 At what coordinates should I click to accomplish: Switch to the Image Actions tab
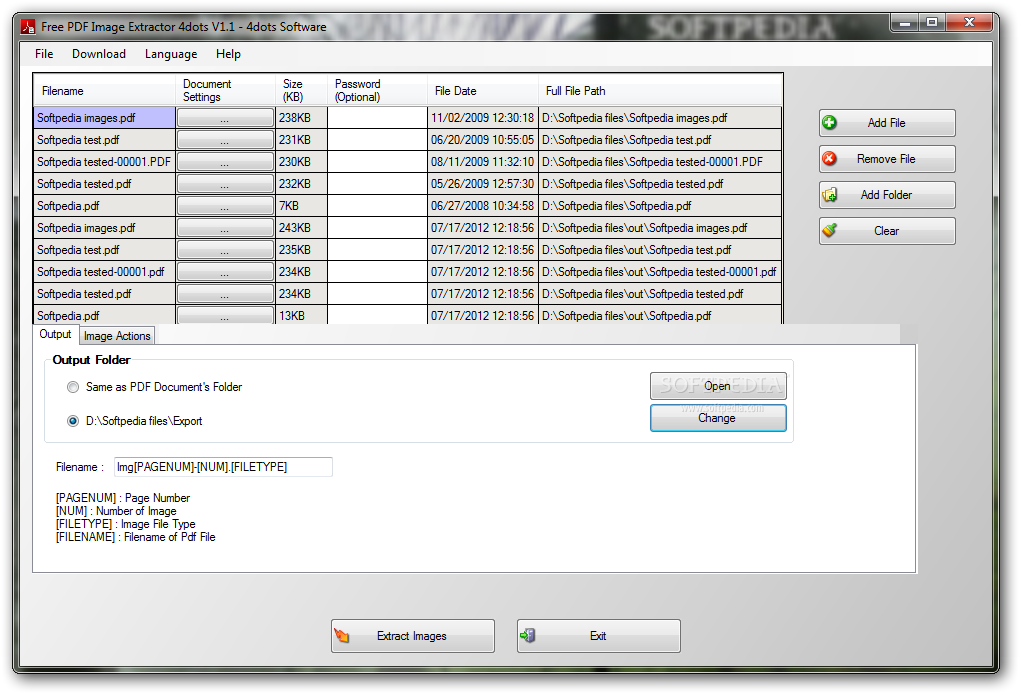tap(117, 336)
